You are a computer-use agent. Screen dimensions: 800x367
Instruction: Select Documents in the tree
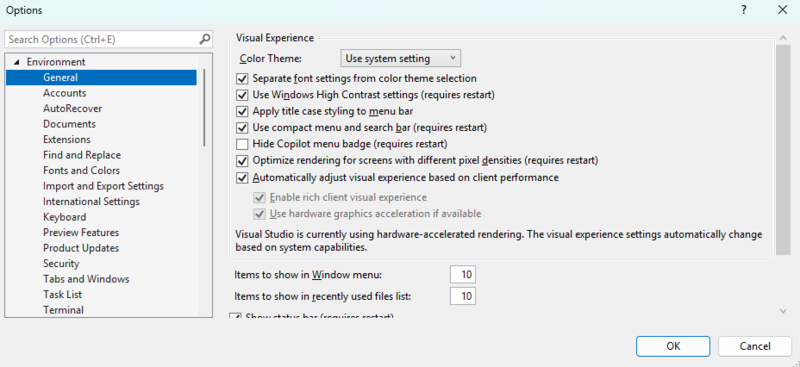69,124
